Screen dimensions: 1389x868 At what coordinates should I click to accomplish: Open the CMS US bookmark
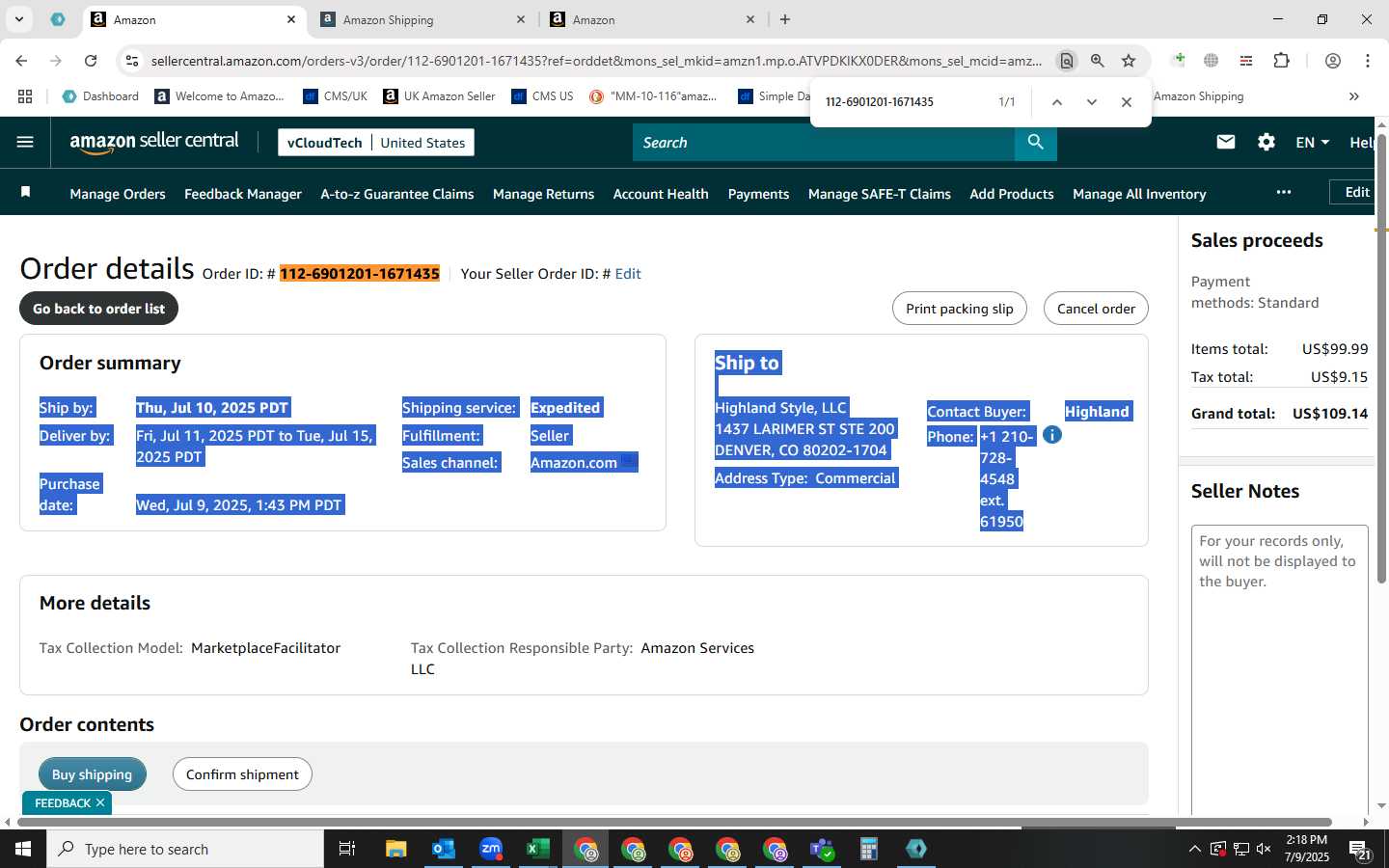(x=542, y=96)
